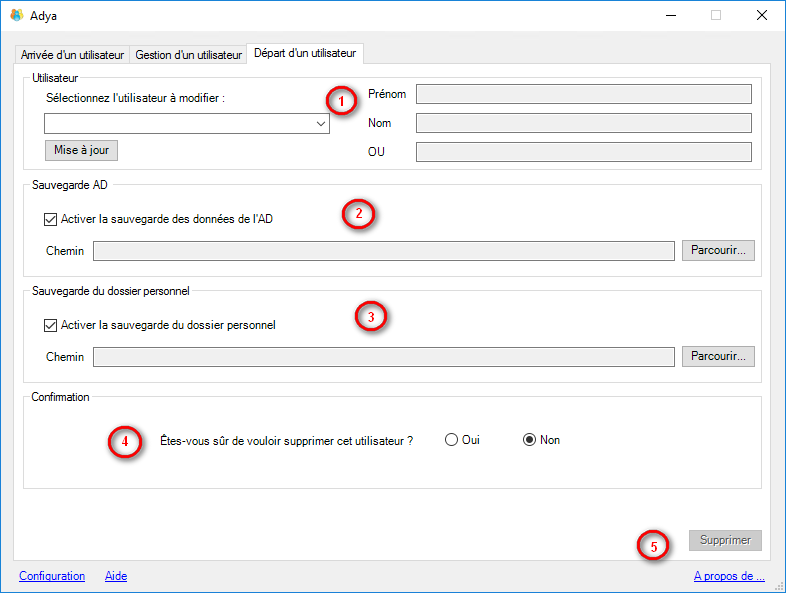Screen dimensions: 786x593
Task: Click the red circled number 3 marker
Action: (x=371, y=317)
